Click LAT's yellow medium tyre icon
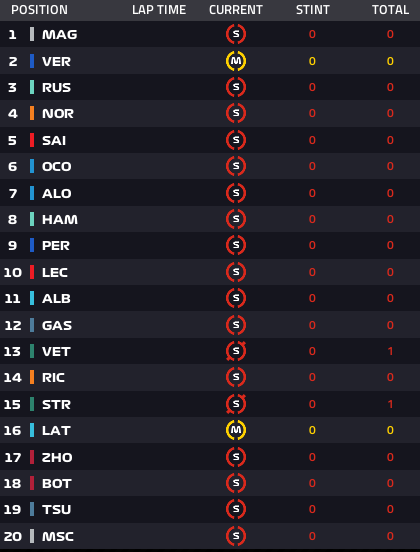The width and height of the screenshot is (420, 552). point(236,430)
